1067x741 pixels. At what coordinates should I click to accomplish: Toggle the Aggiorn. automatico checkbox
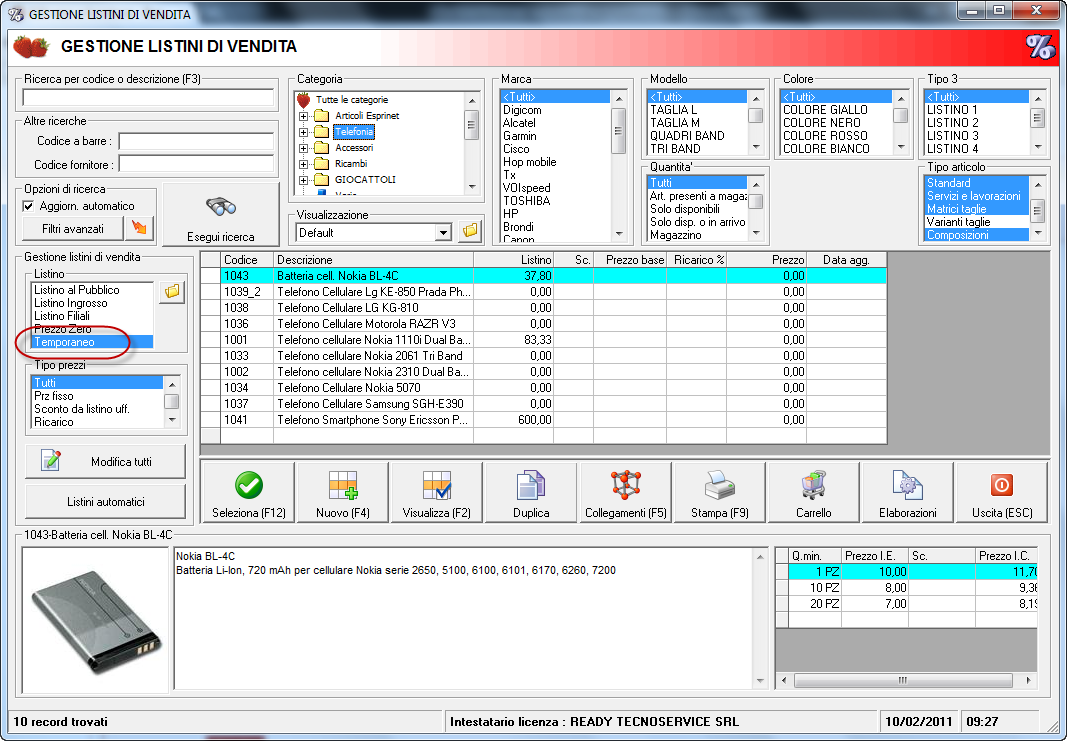pos(29,206)
